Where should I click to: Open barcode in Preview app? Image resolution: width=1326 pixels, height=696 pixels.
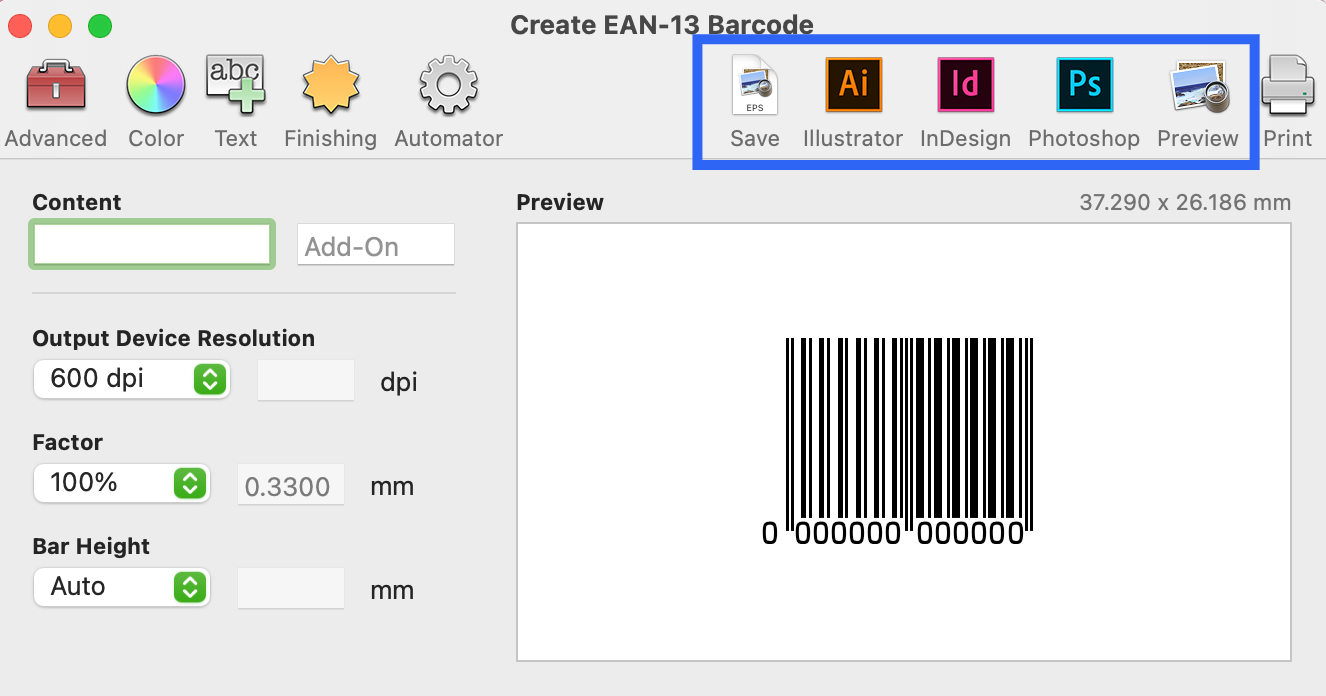(x=1198, y=103)
